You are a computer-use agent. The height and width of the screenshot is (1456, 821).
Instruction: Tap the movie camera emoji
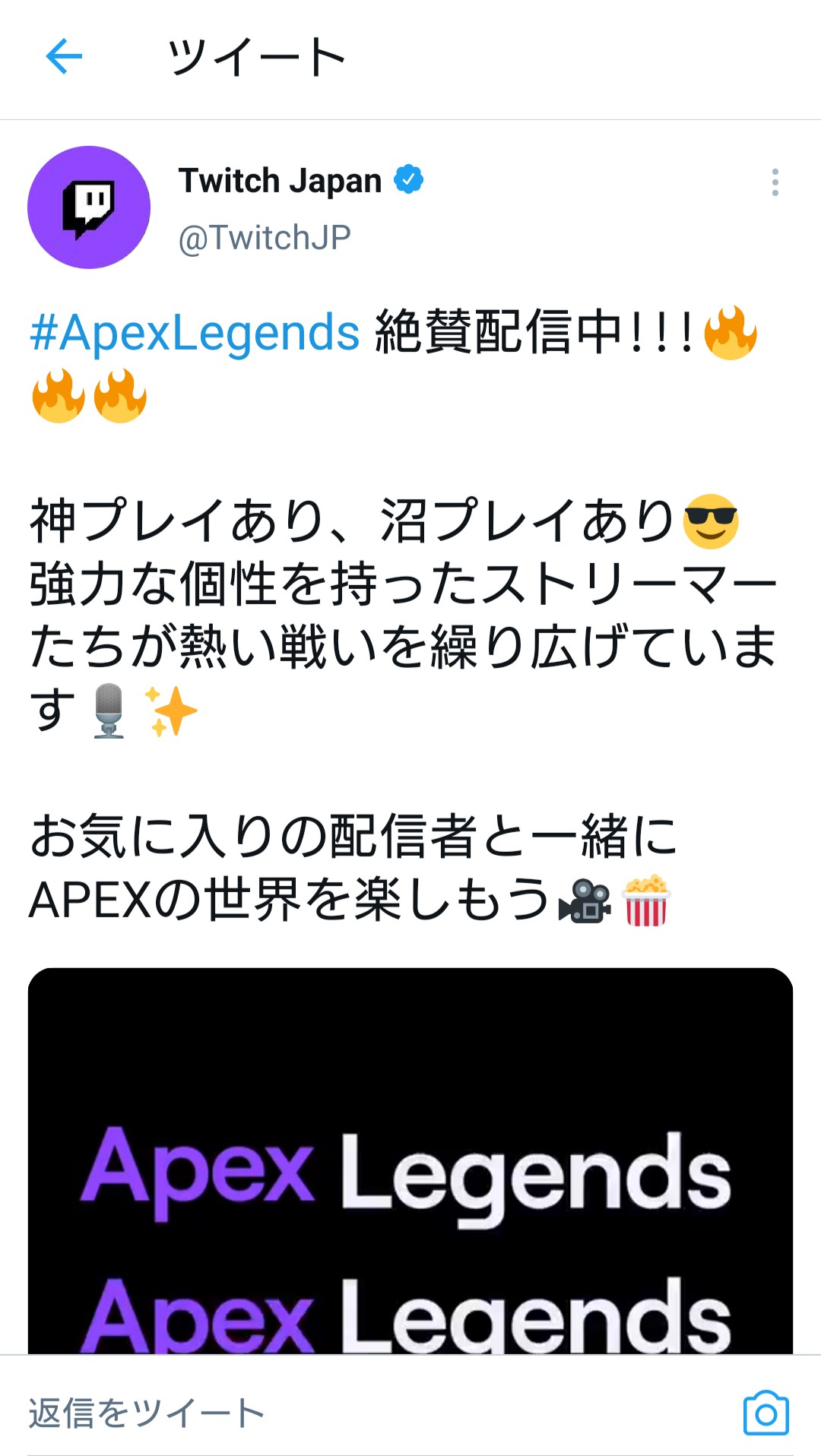pos(585,901)
